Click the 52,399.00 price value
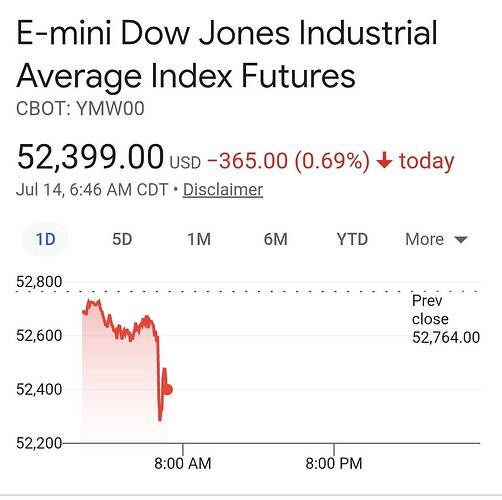502x500 pixels. tap(90, 157)
